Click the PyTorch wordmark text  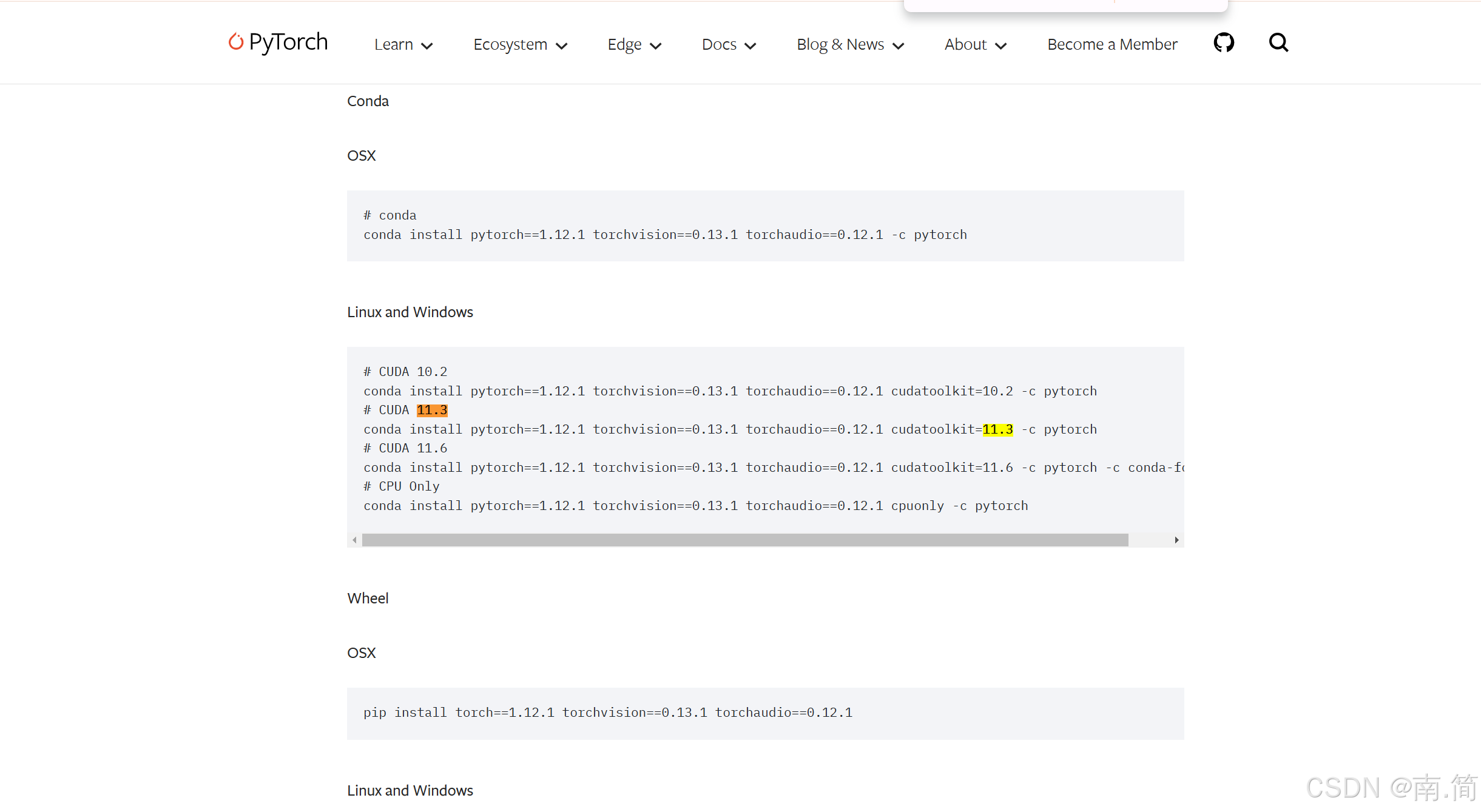(288, 42)
